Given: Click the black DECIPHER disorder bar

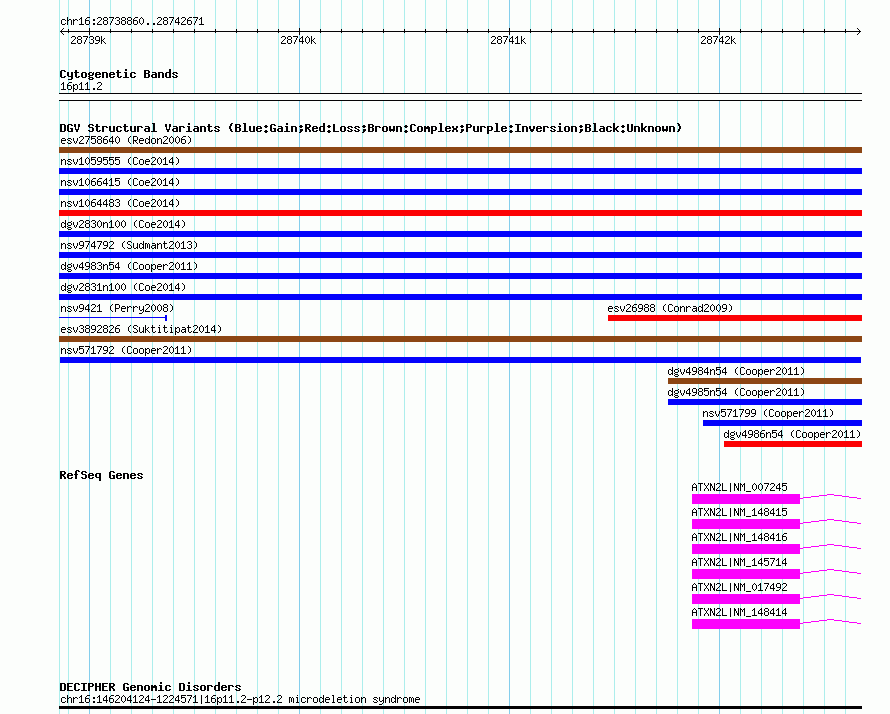Looking at the screenshot, I should (x=460, y=708).
